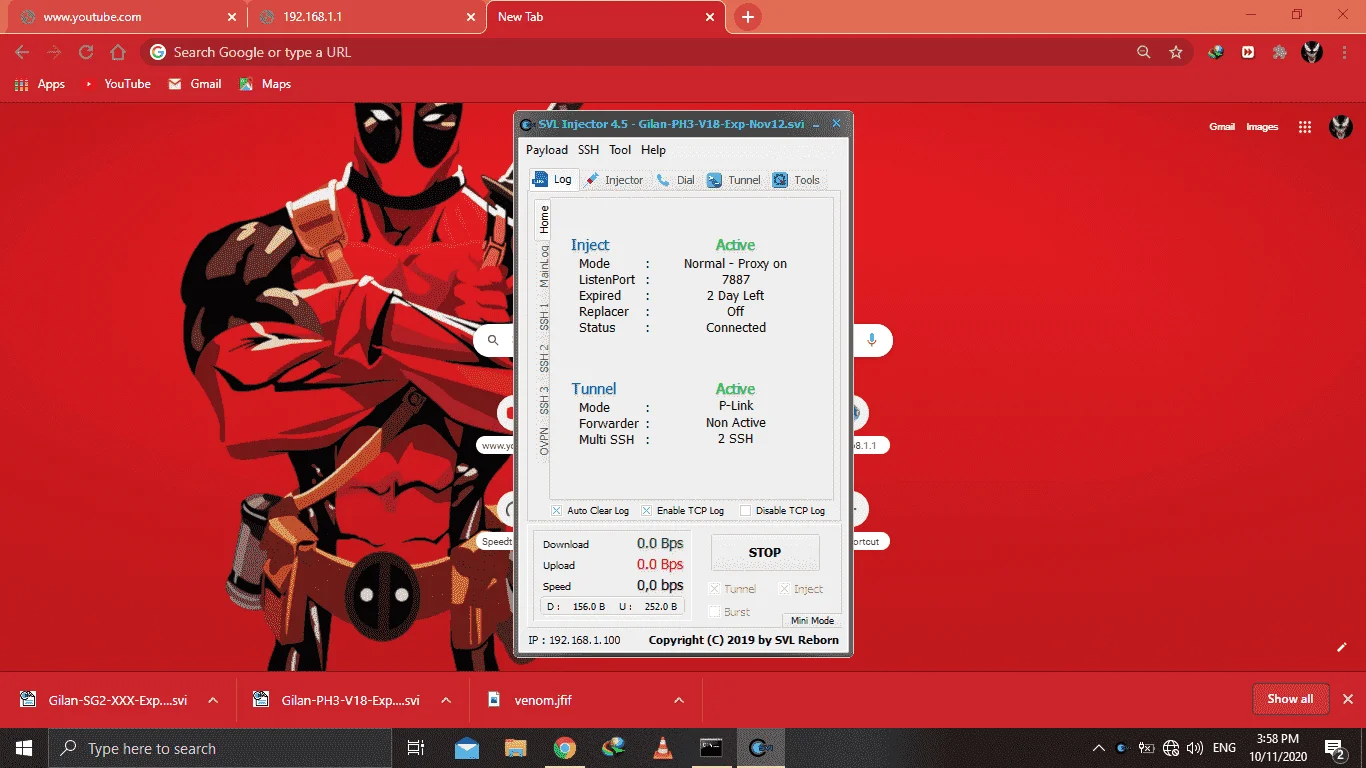Click Show all downloads button
Viewport: 1366px width, 768px height.
click(x=1290, y=699)
